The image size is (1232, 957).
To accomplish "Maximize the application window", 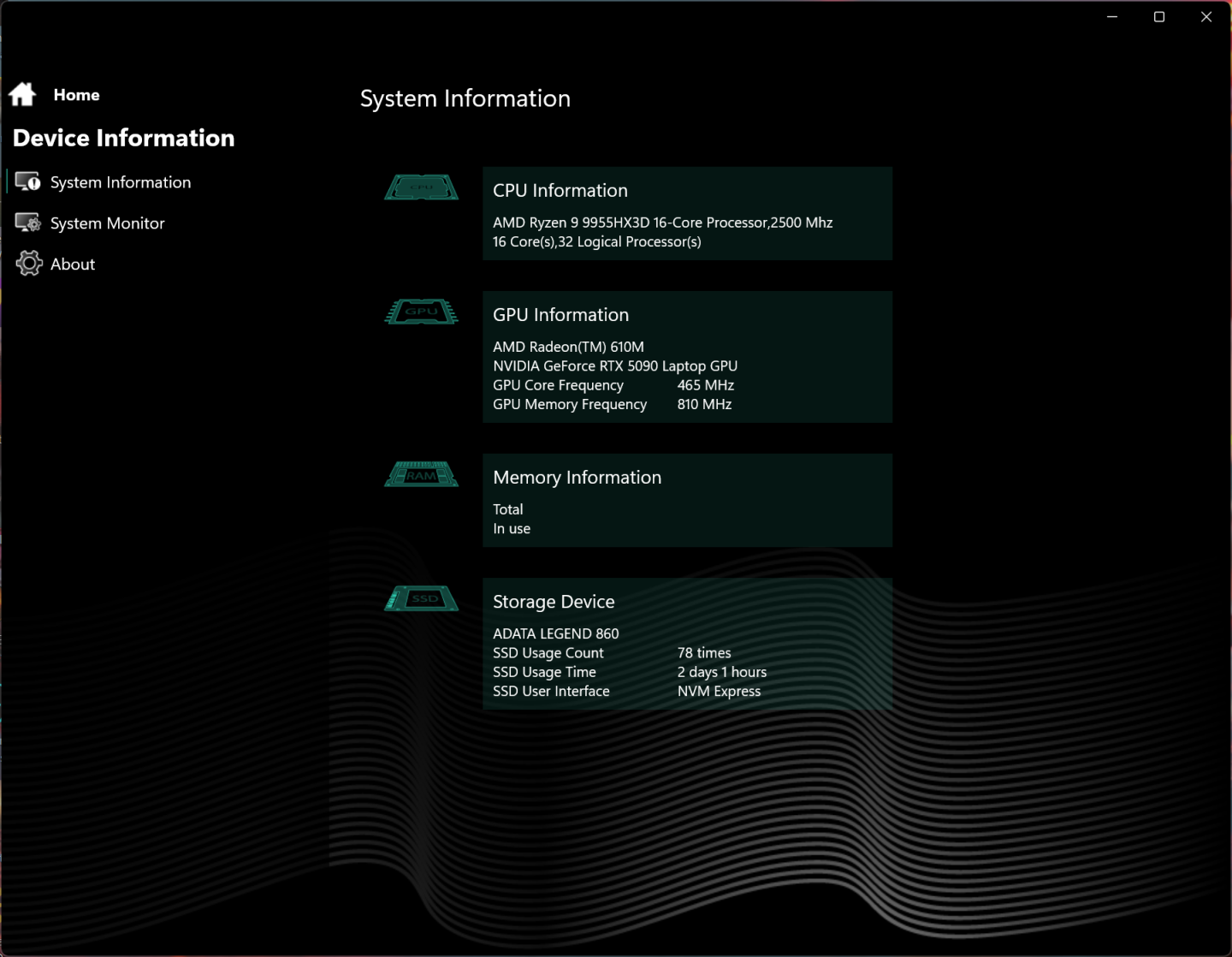I will [x=1159, y=17].
